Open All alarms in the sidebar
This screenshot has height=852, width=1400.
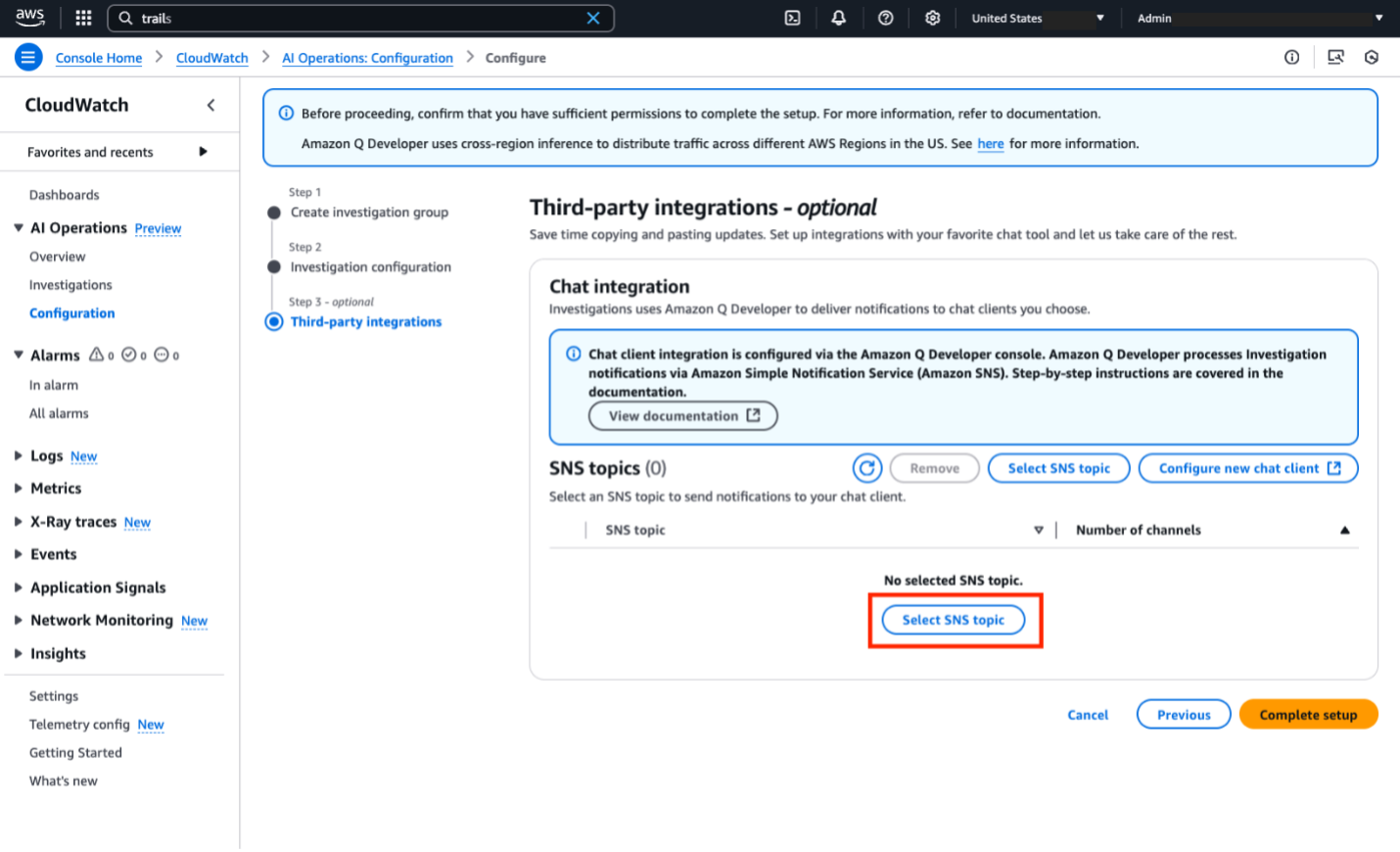(59, 413)
